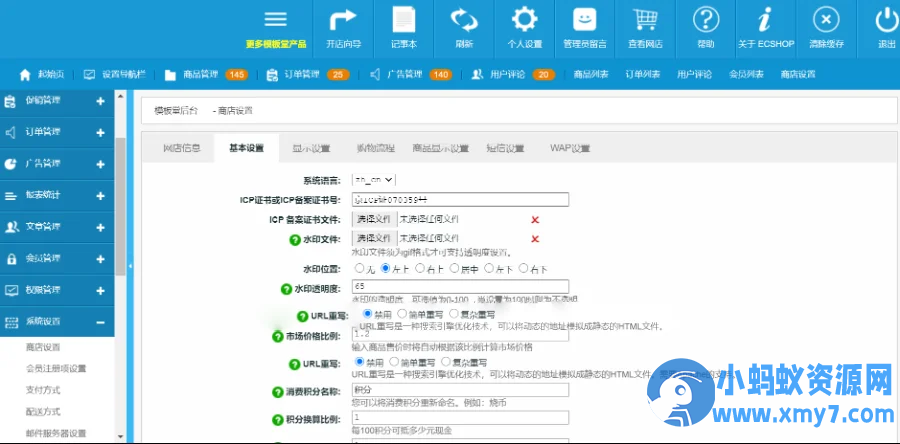Select 右上 for 水印位置
900x444 pixels.
point(420,268)
